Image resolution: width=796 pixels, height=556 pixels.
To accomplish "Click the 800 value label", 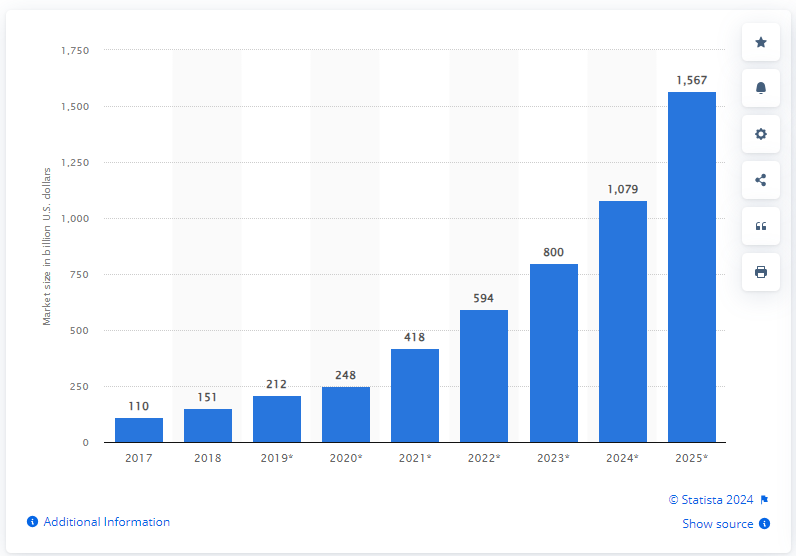I will click(x=553, y=252).
